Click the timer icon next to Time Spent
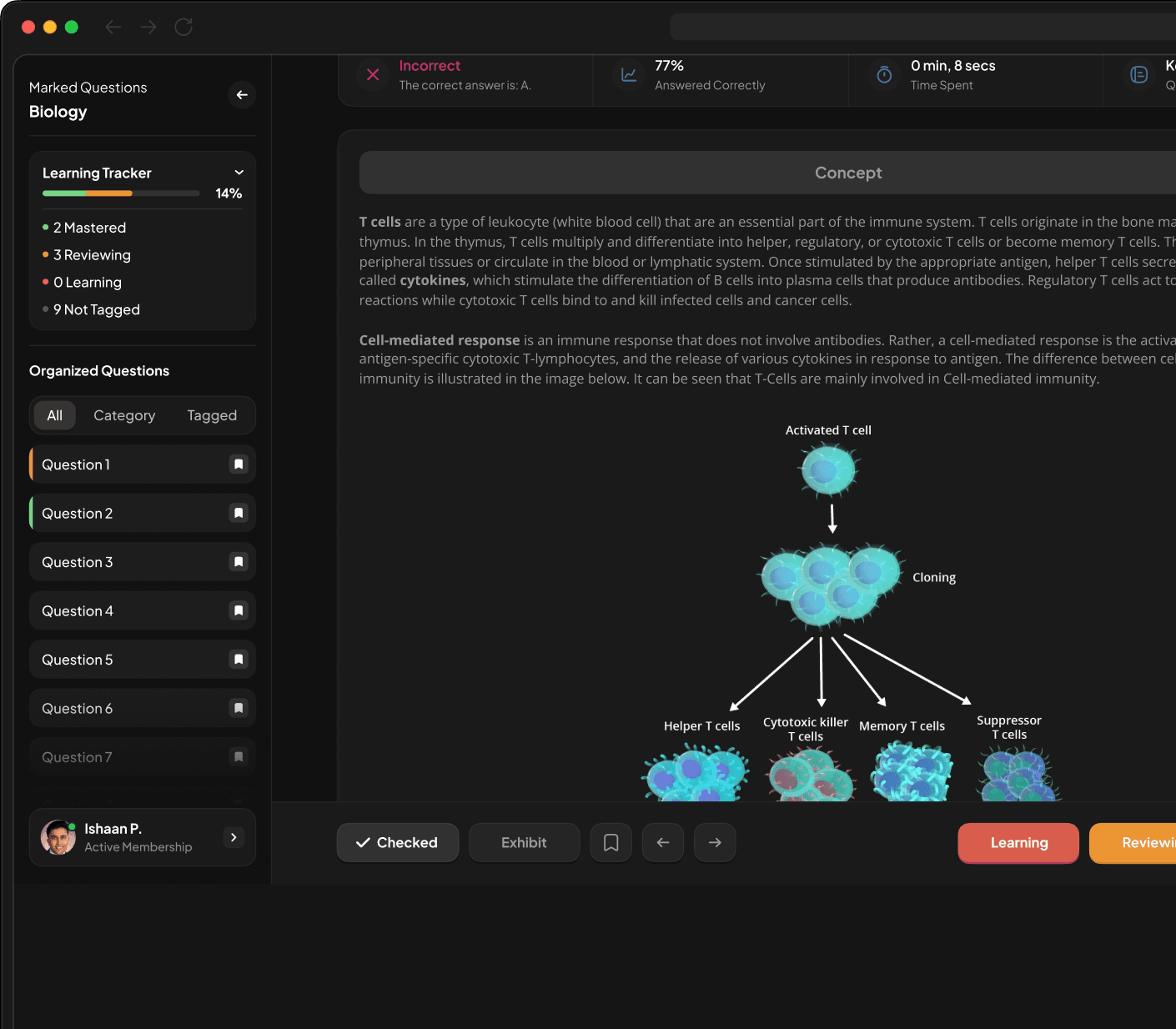 pos(882,75)
